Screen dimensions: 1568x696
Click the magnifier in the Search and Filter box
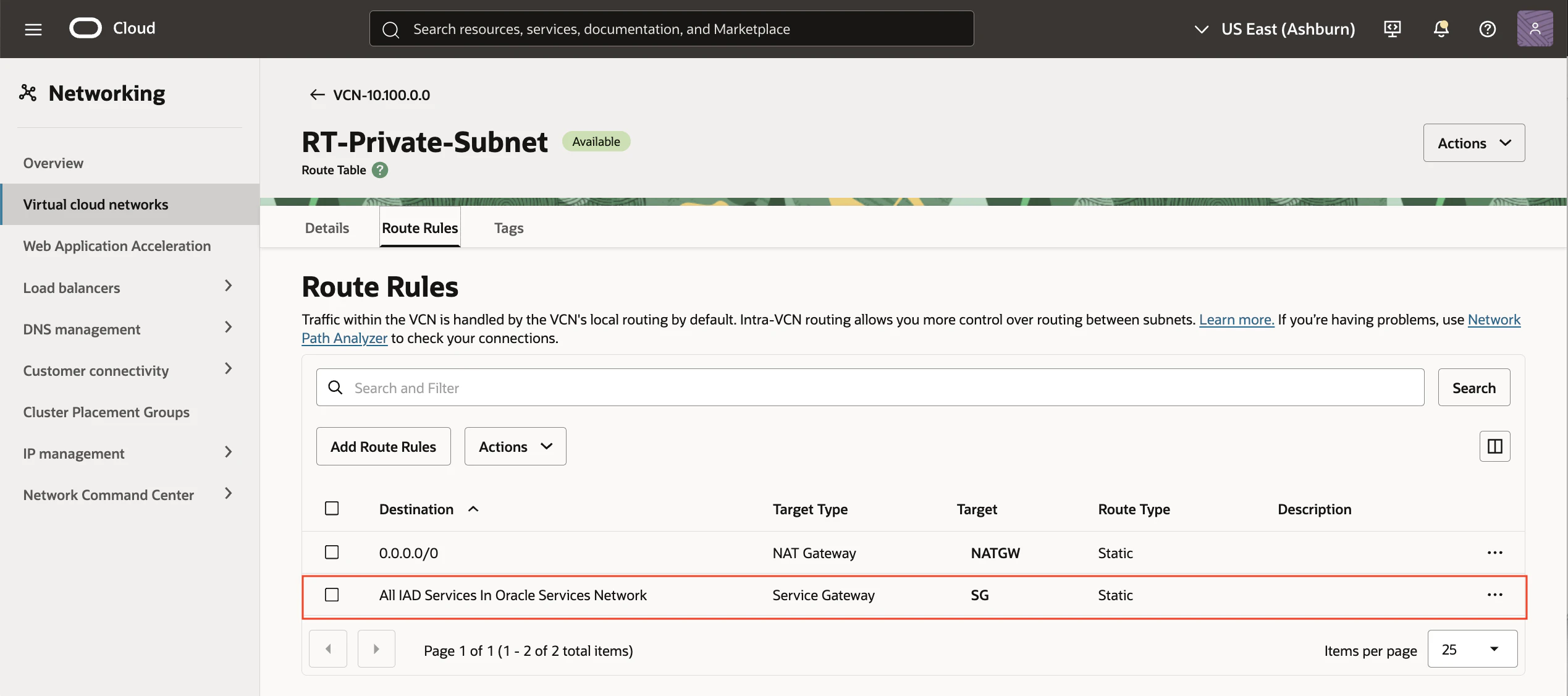[335, 388]
